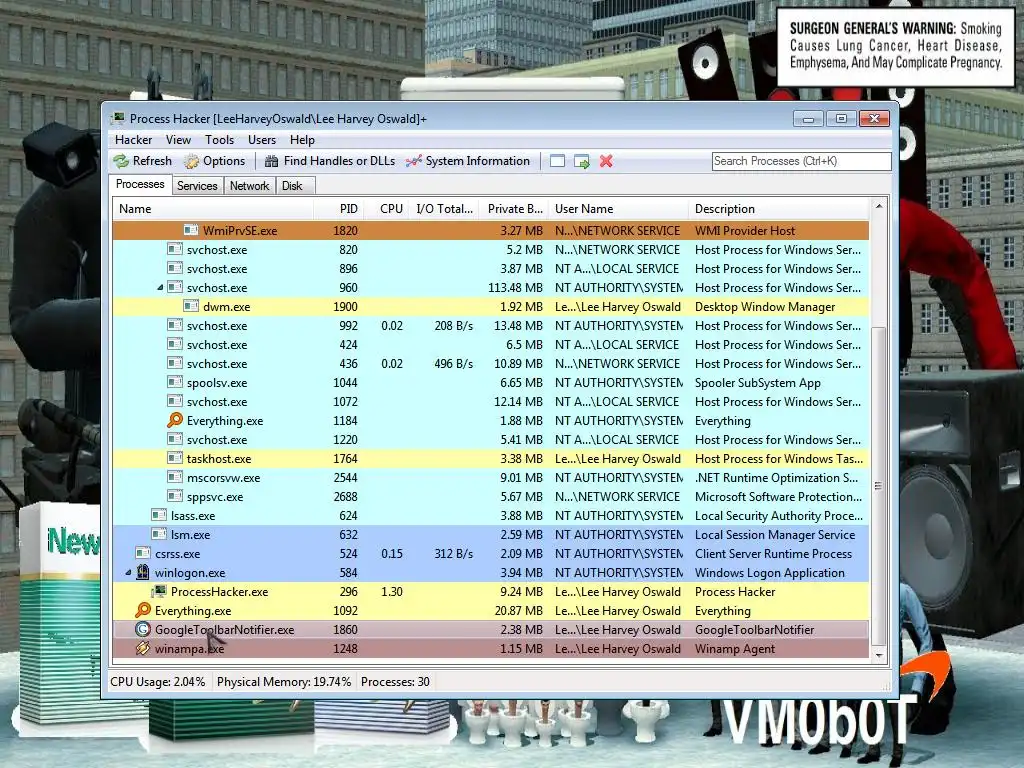Click the GoogleToolbarNotifier.exe icon

(142, 629)
